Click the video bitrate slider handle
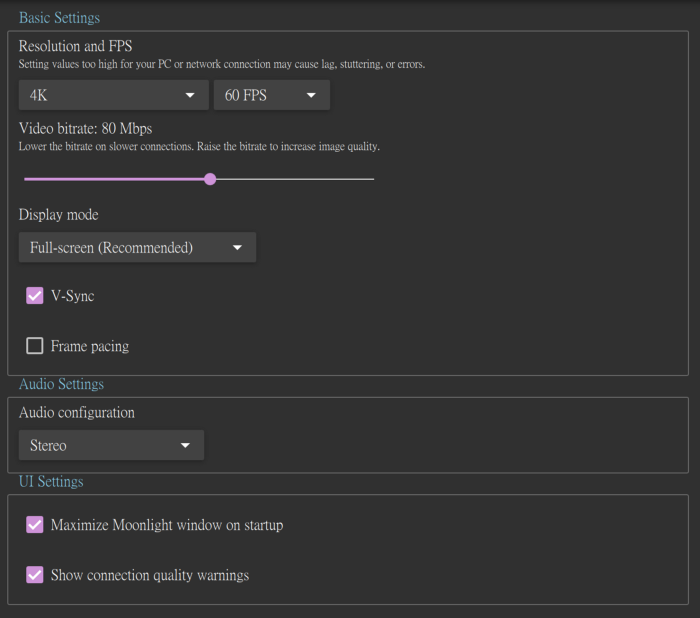The width and height of the screenshot is (700, 618). pos(210,179)
